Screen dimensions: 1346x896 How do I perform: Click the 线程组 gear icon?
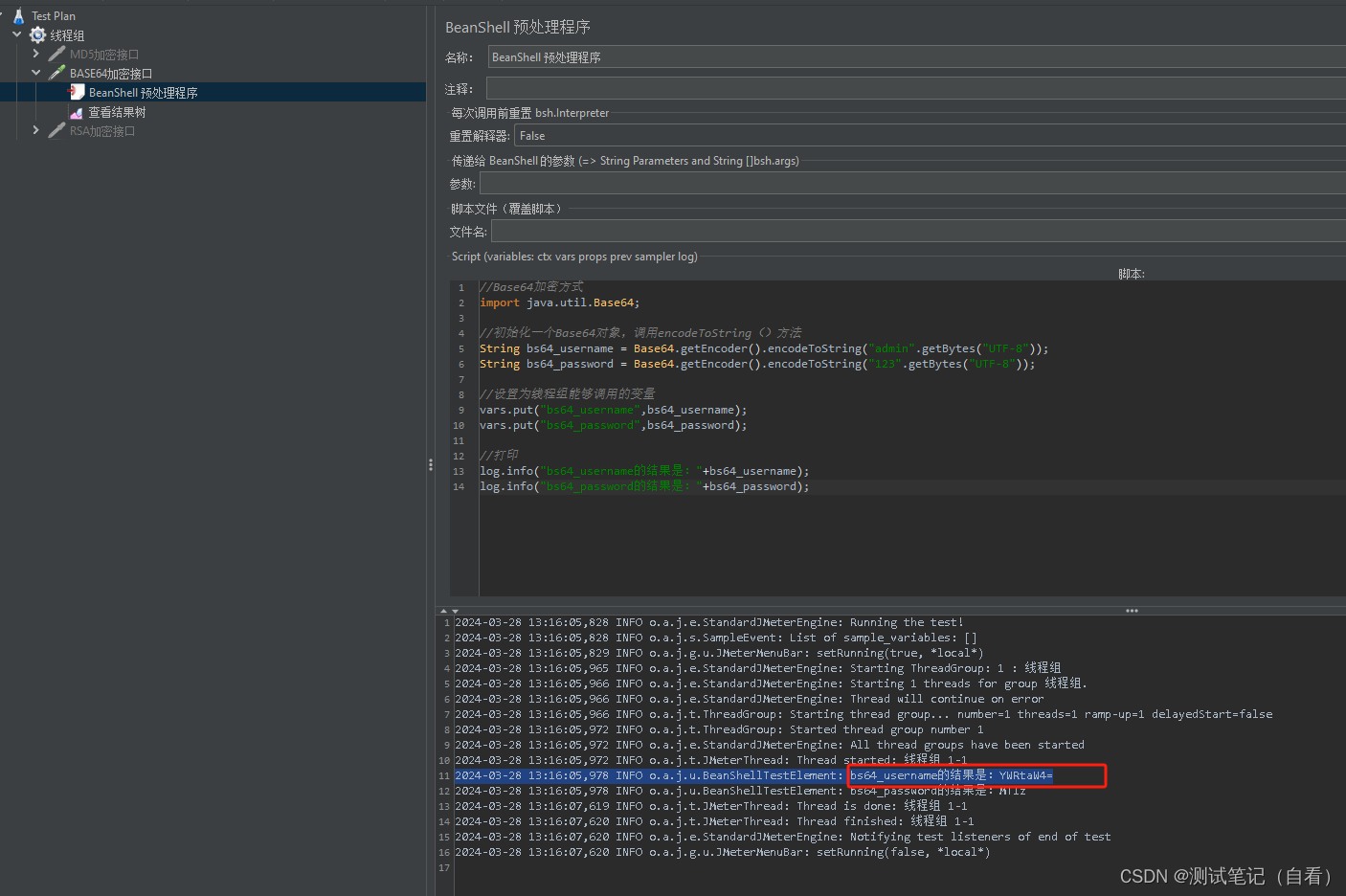(37, 35)
